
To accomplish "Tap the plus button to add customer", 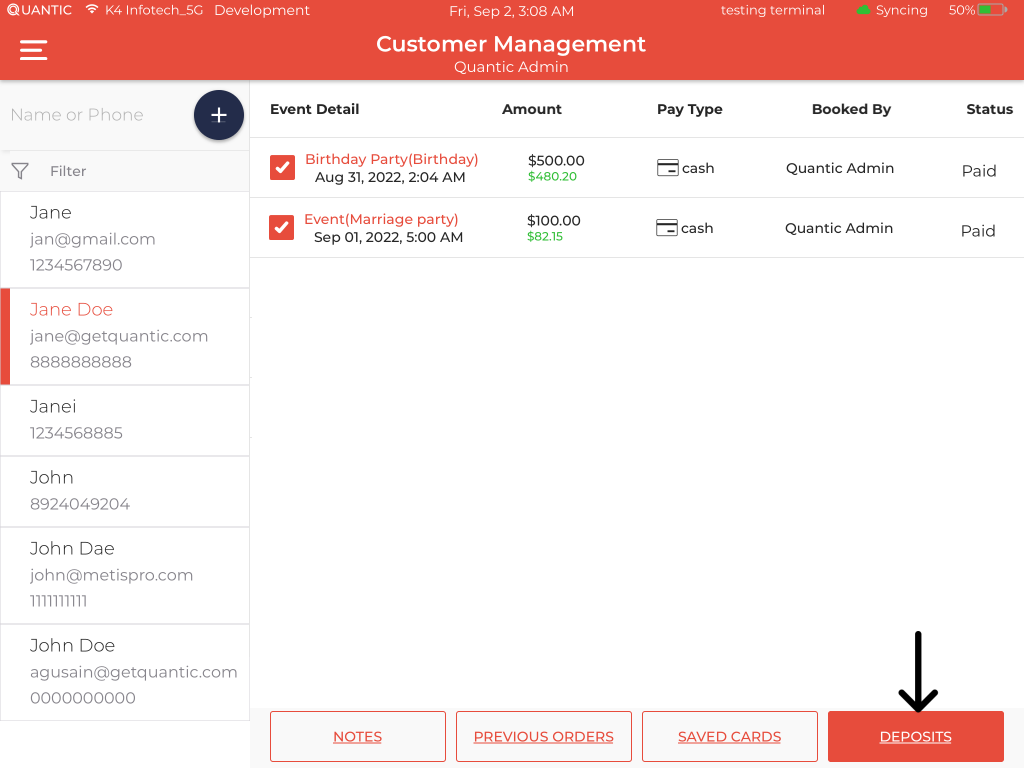I will (218, 115).
